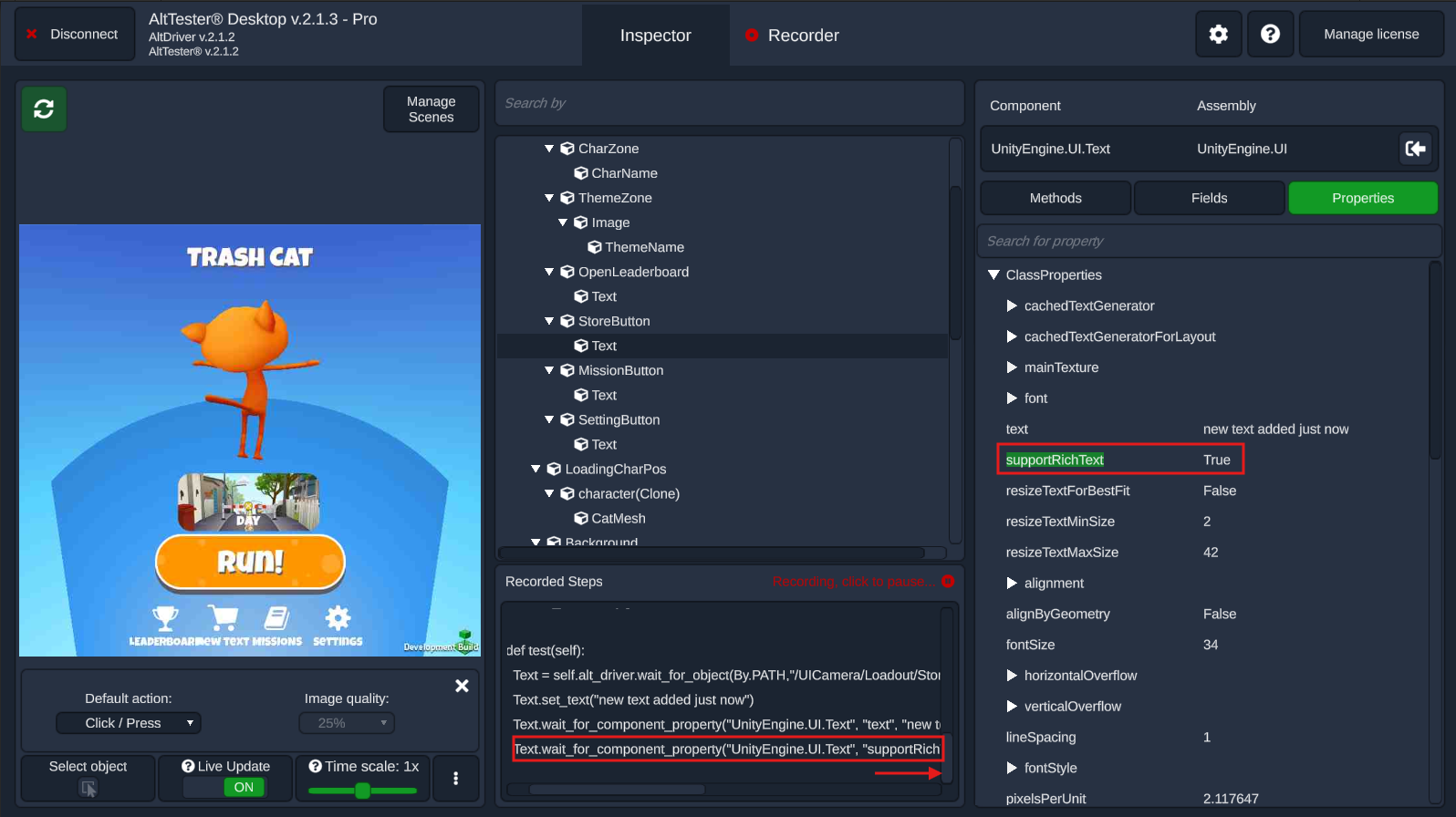Switch to the Methods tab
1456x817 pixels.
click(x=1056, y=198)
